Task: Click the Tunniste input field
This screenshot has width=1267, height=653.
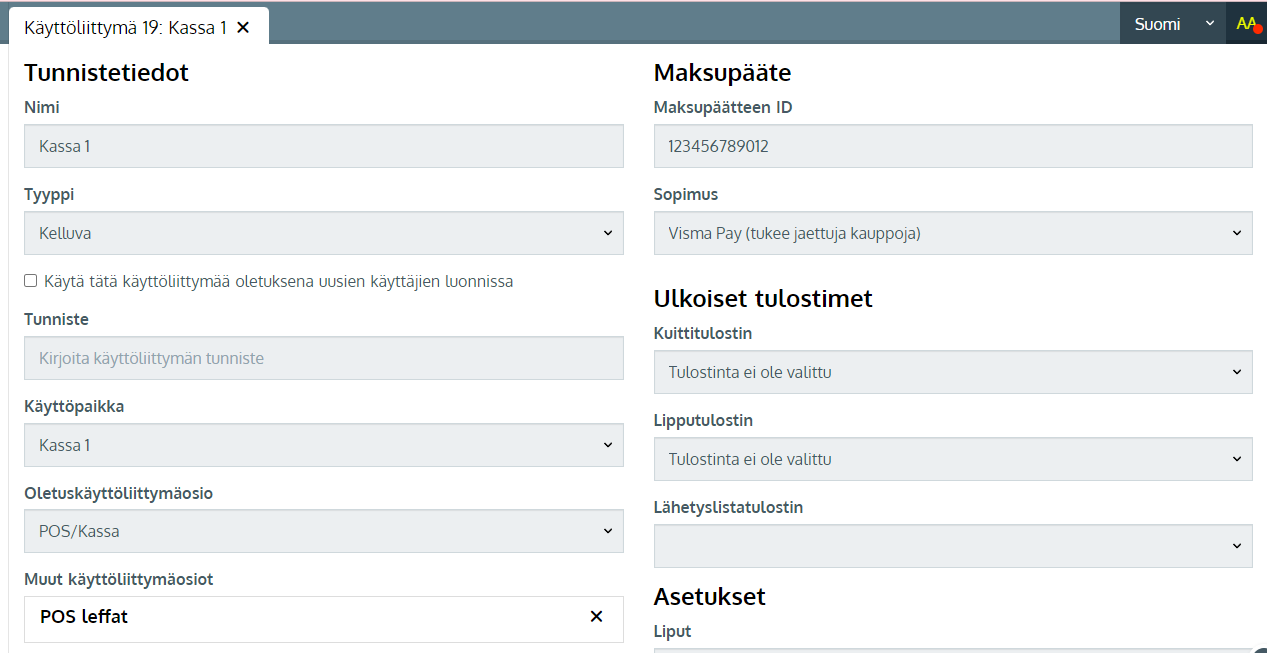Action: [x=324, y=358]
